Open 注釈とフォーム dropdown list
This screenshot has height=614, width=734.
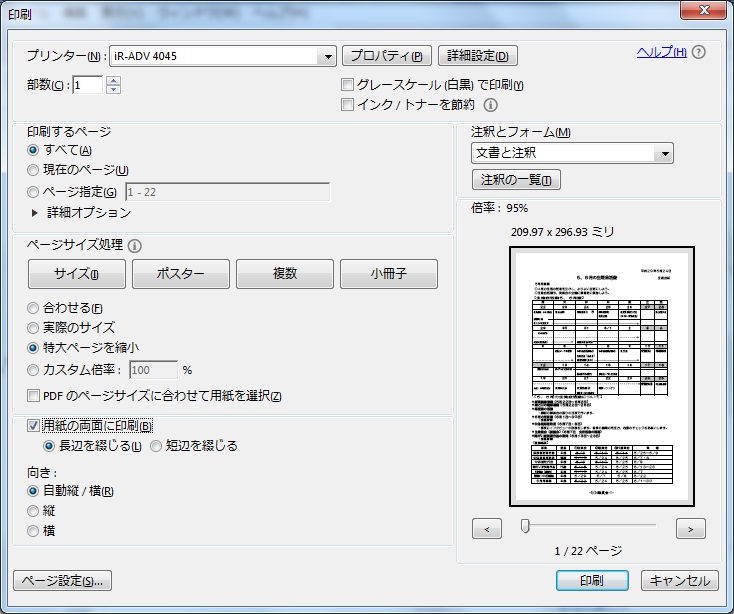tap(664, 154)
